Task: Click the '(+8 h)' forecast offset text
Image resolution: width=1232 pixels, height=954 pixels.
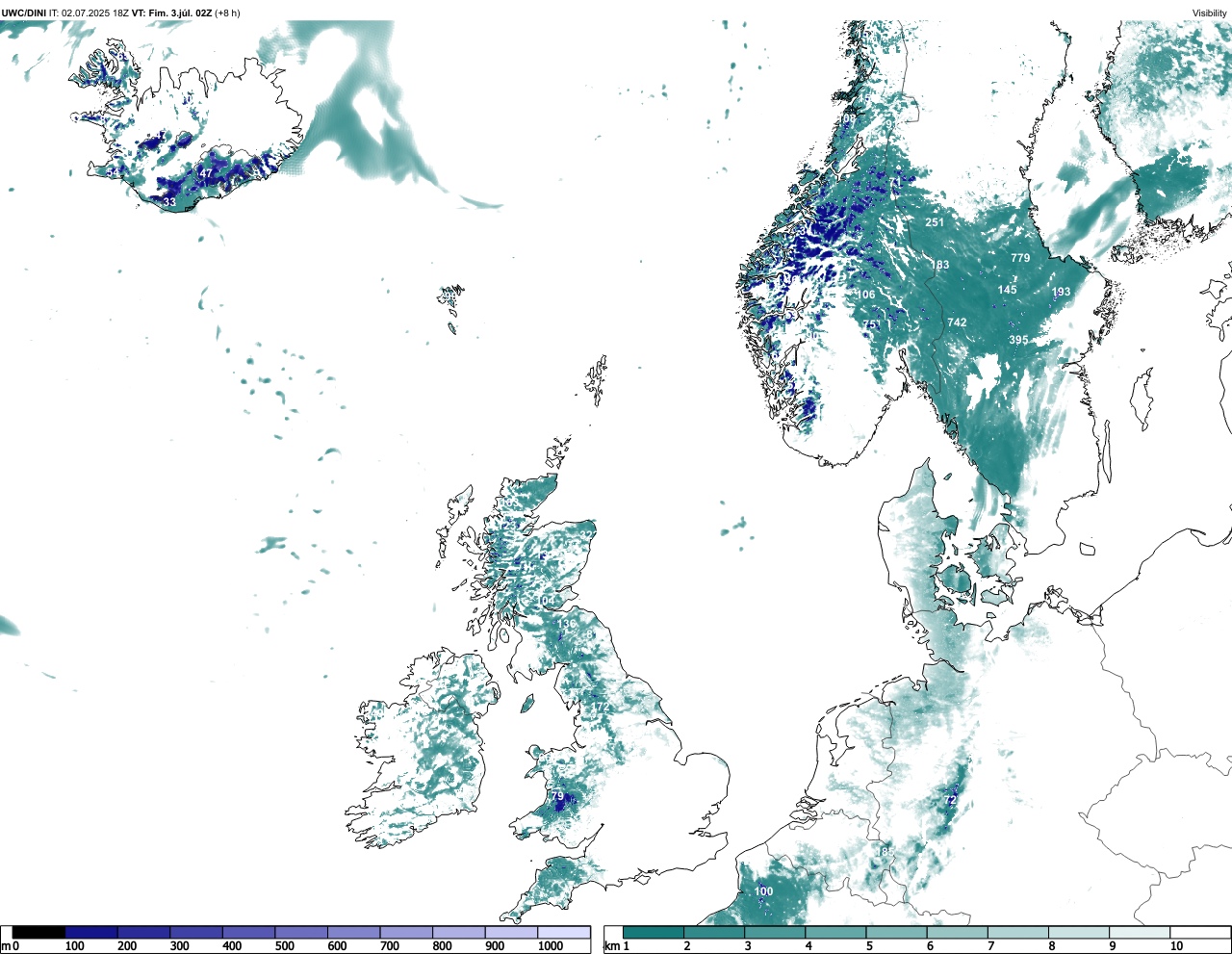Action: click(227, 13)
